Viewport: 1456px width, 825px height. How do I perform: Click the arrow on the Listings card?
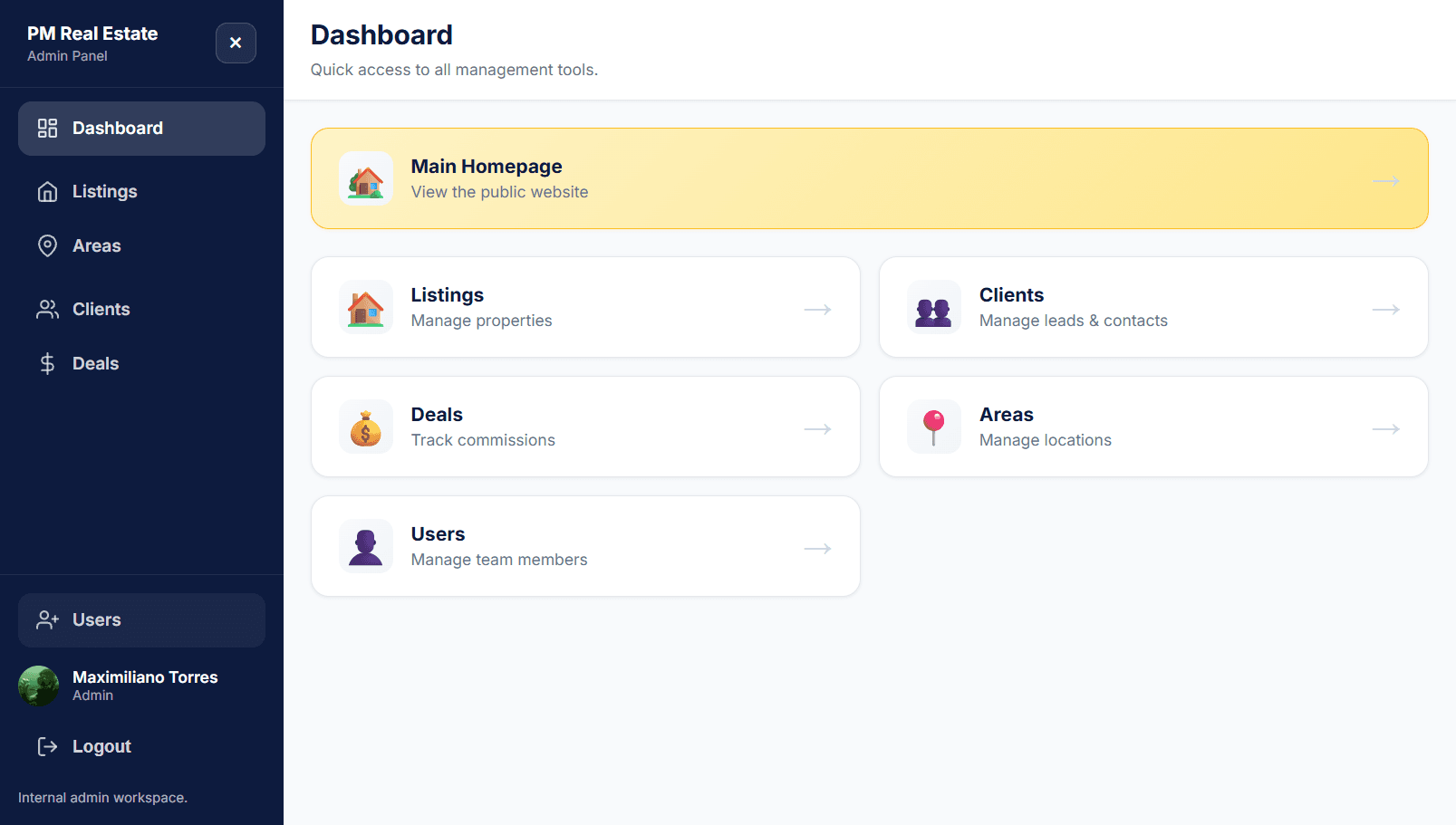coord(817,310)
